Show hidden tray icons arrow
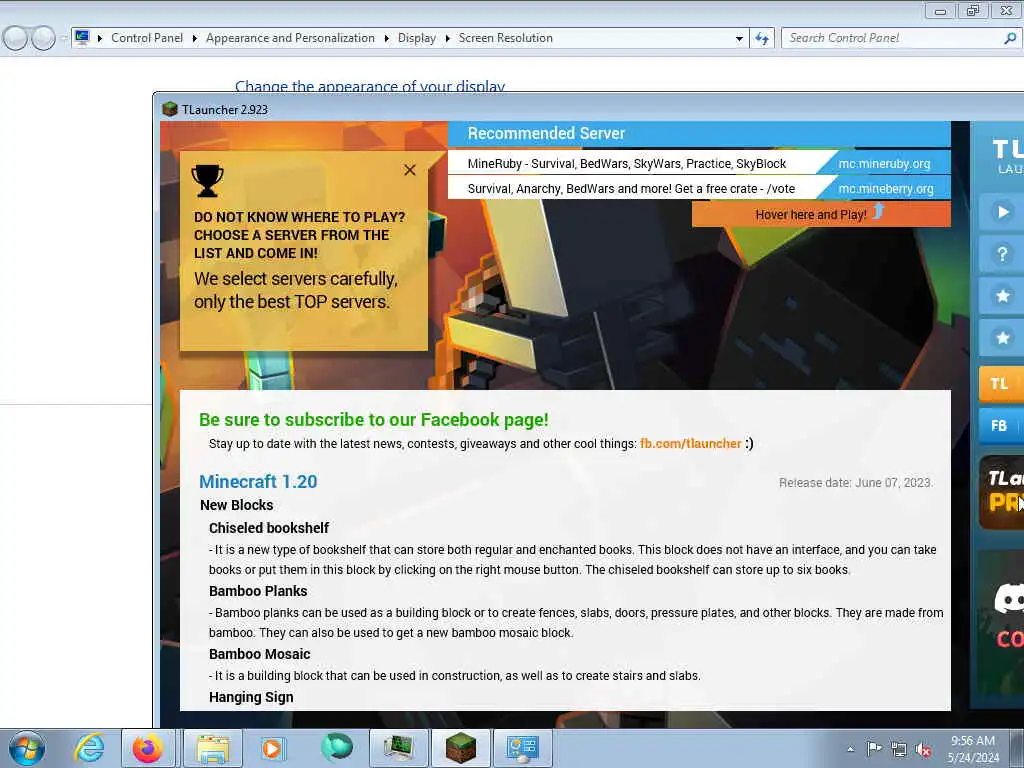 point(850,749)
